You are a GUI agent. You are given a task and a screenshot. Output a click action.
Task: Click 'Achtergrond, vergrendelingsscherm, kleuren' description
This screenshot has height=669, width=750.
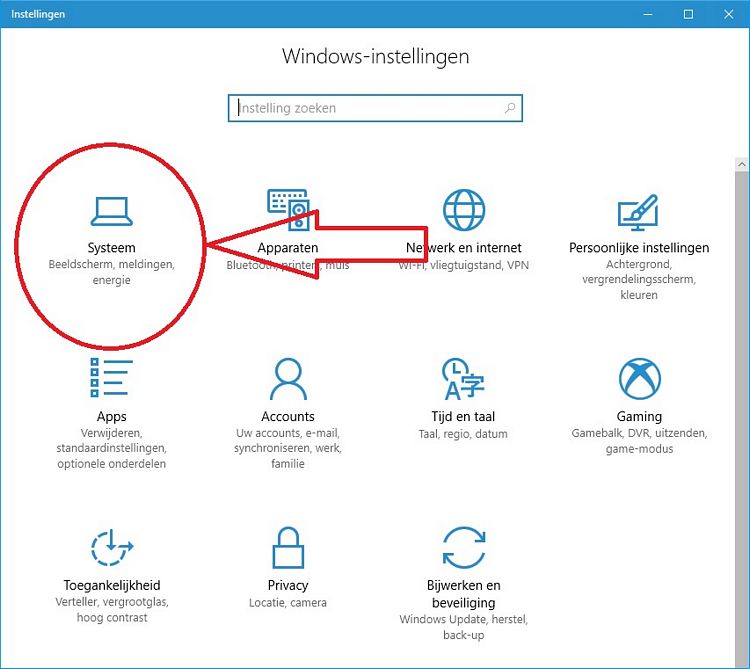[639, 279]
